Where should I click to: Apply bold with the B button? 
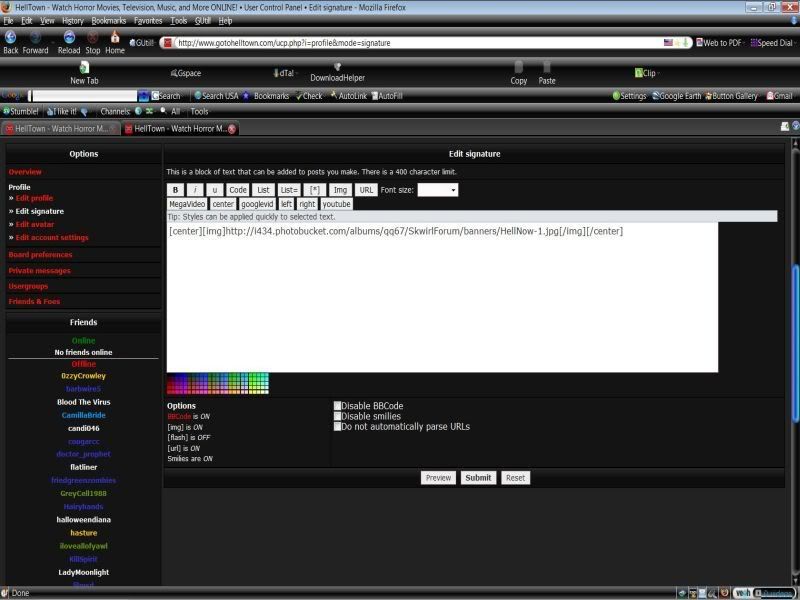point(175,190)
